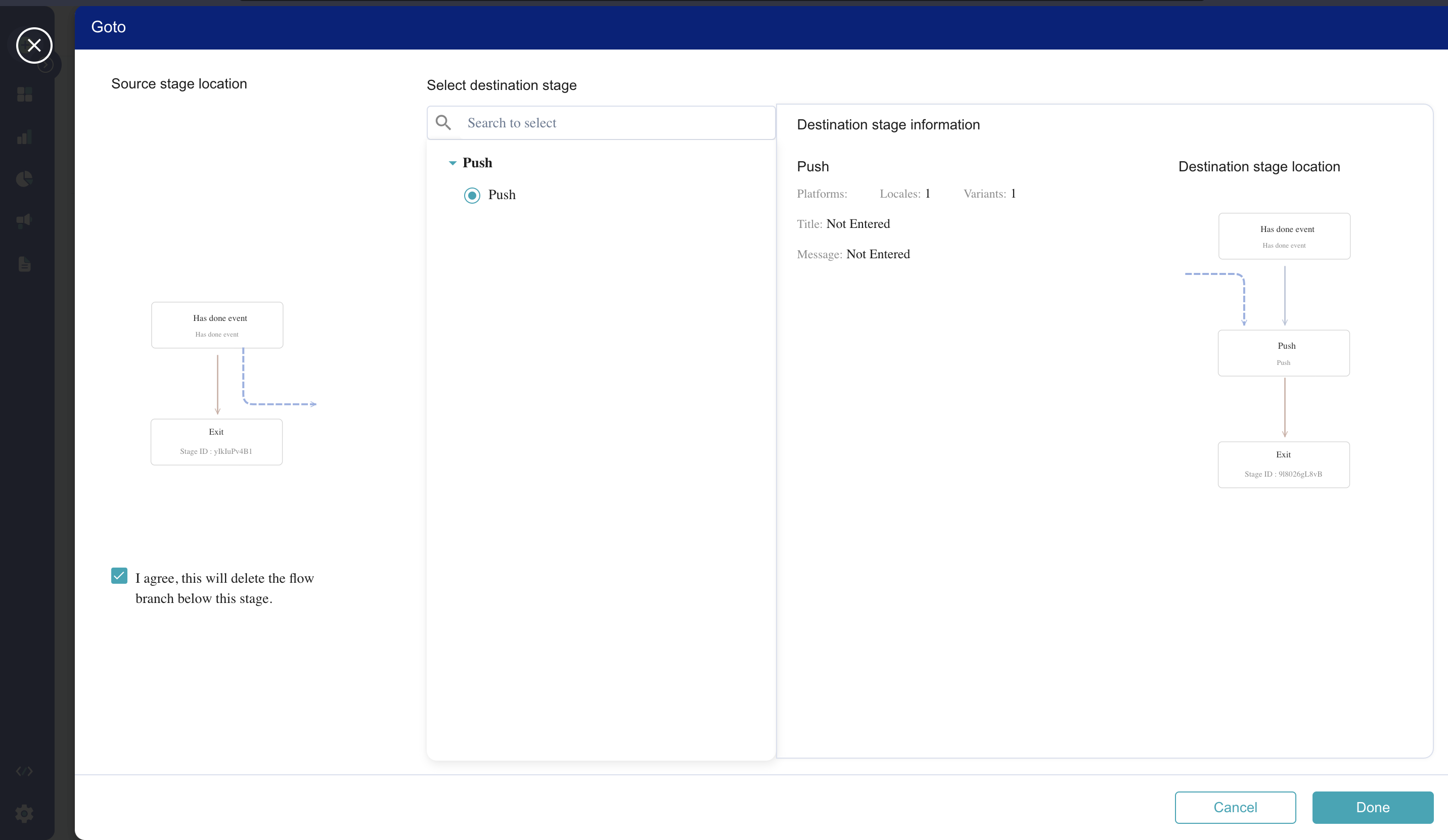Click the Search to select field
This screenshot has height=840, width=1448.
pyautogui.click(x=615, y=123)
